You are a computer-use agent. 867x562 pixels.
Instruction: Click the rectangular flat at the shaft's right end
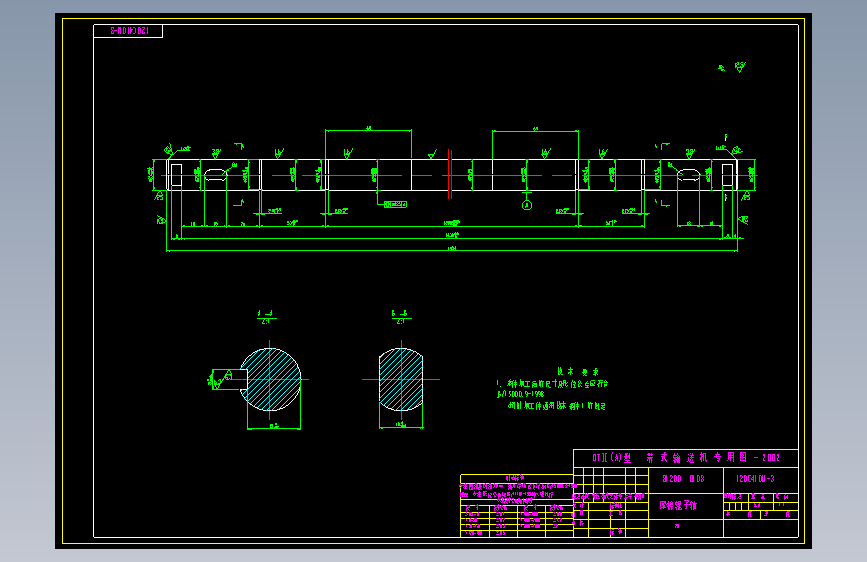[728, 175]
